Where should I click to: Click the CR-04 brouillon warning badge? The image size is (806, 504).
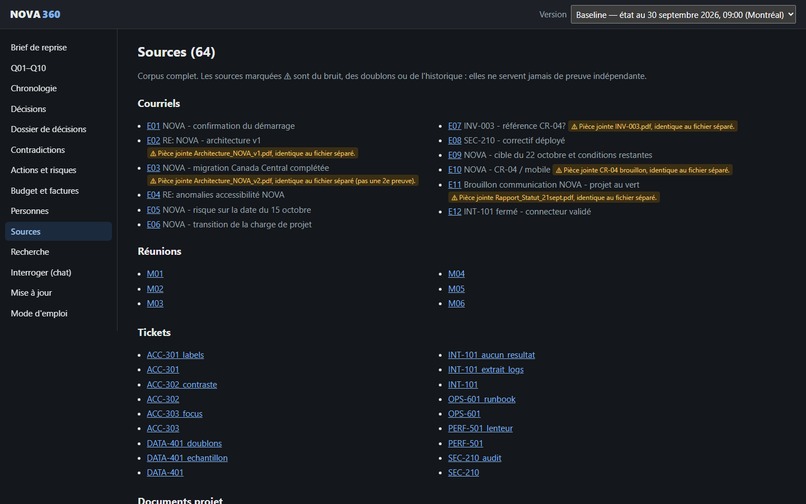coord(643,170)
